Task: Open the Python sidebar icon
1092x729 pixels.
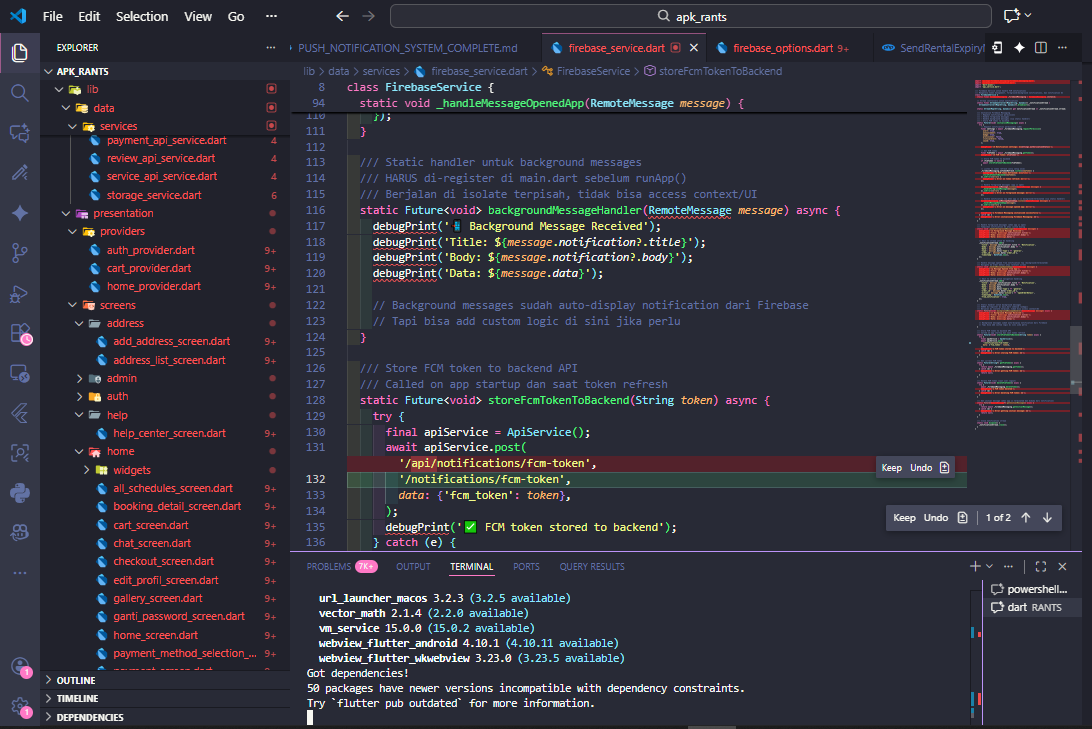Action: click(19, 492)
